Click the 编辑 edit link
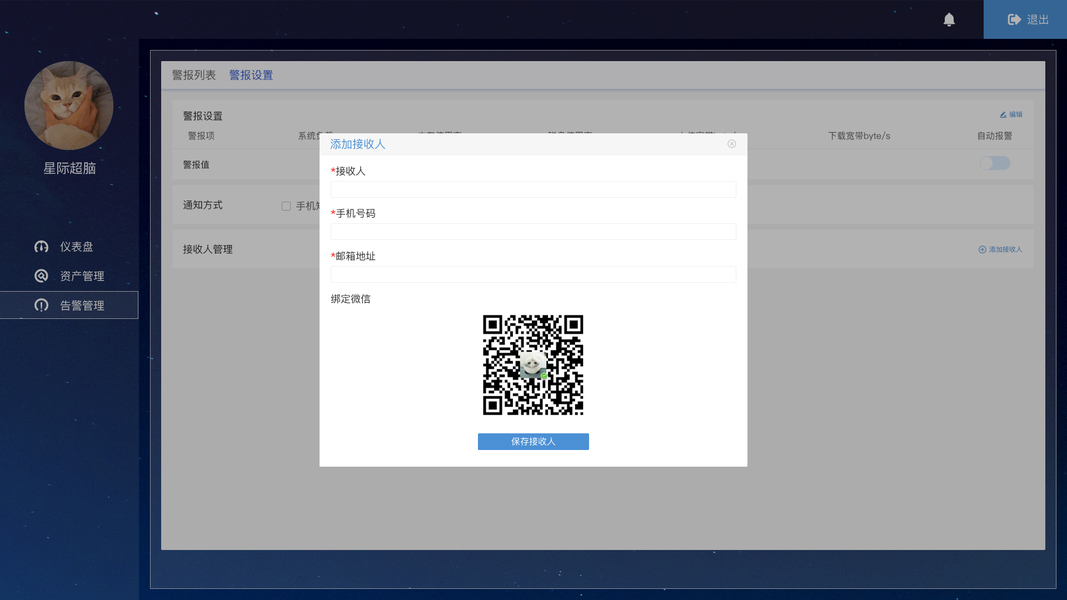 coord(1011,114)
